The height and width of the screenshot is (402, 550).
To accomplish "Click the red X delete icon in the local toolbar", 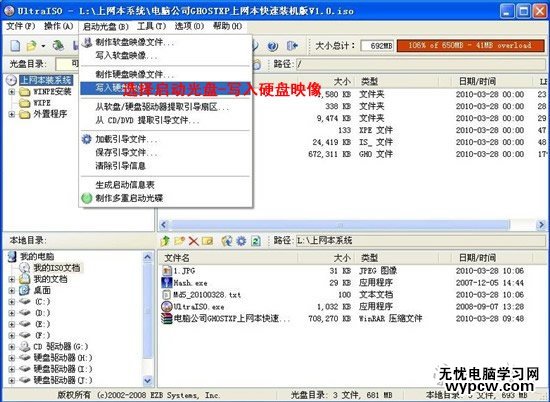I will (x=194, y=241).
